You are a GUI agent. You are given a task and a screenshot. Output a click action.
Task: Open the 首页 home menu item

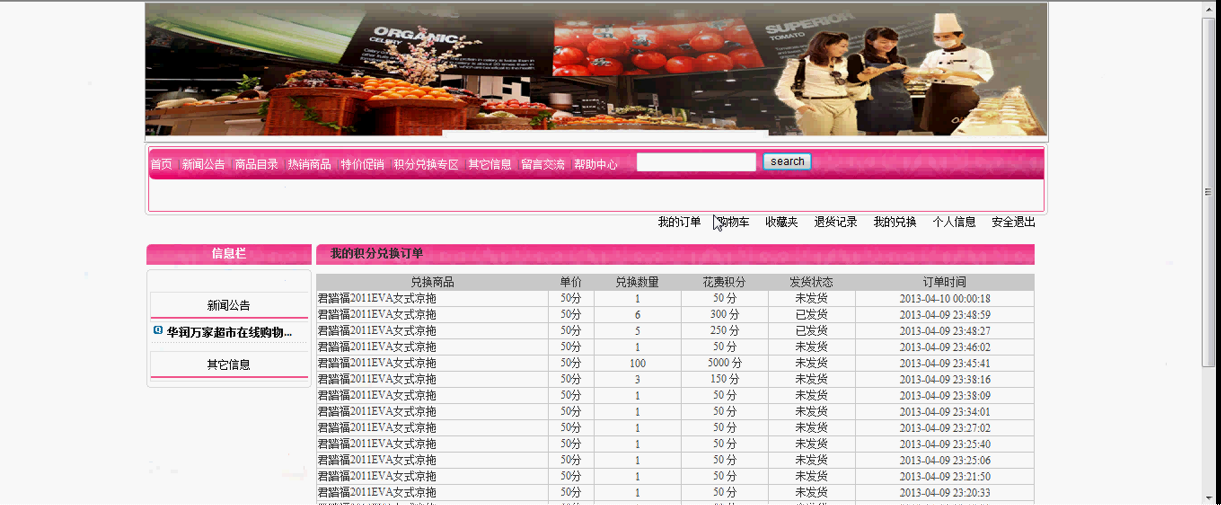(161, 164)
